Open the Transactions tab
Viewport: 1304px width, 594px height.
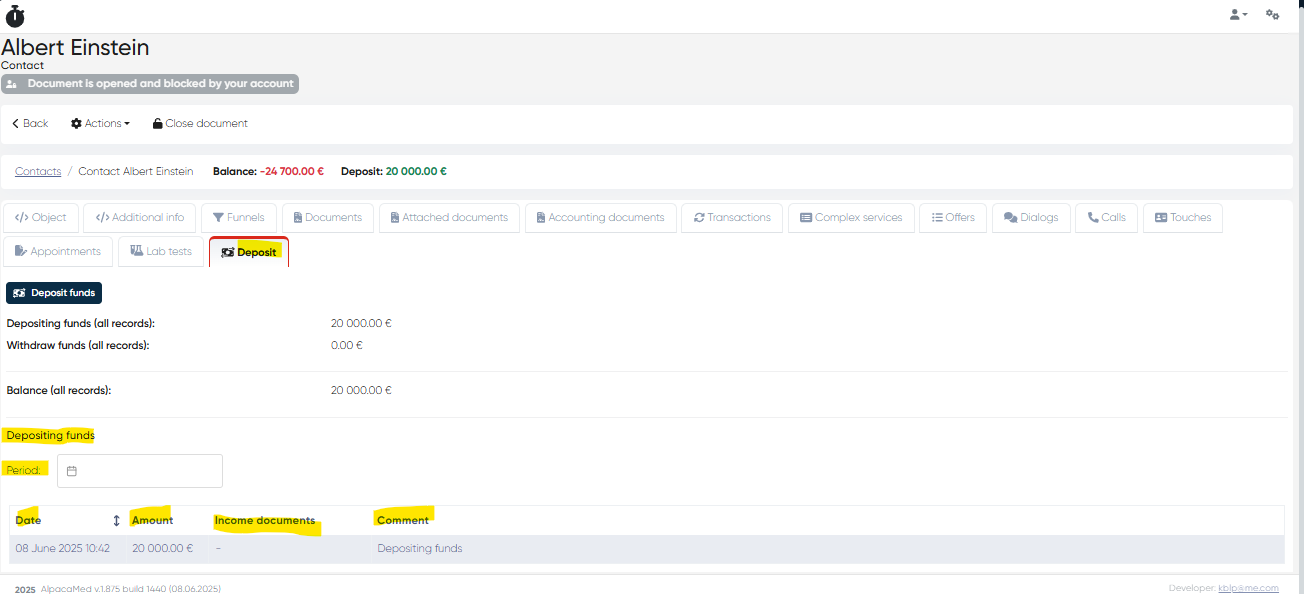click(x=731, y=218)
